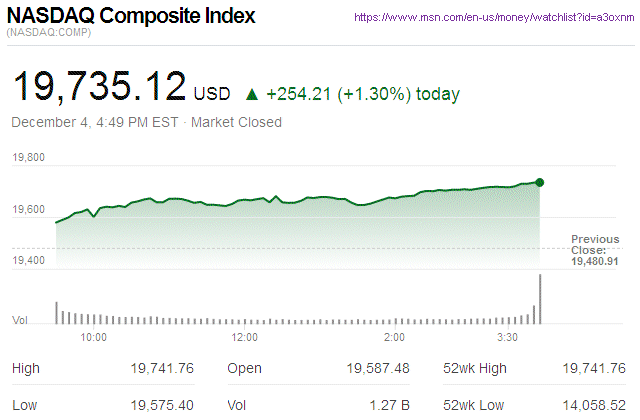Click the +254.21 (+1.30%) today change
The image size is (640, 420).
click(x=363, y=95)
